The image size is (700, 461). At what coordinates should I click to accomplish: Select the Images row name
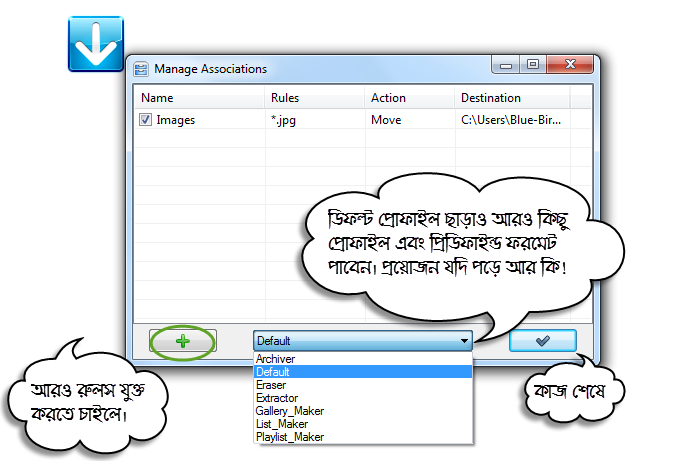175,120
